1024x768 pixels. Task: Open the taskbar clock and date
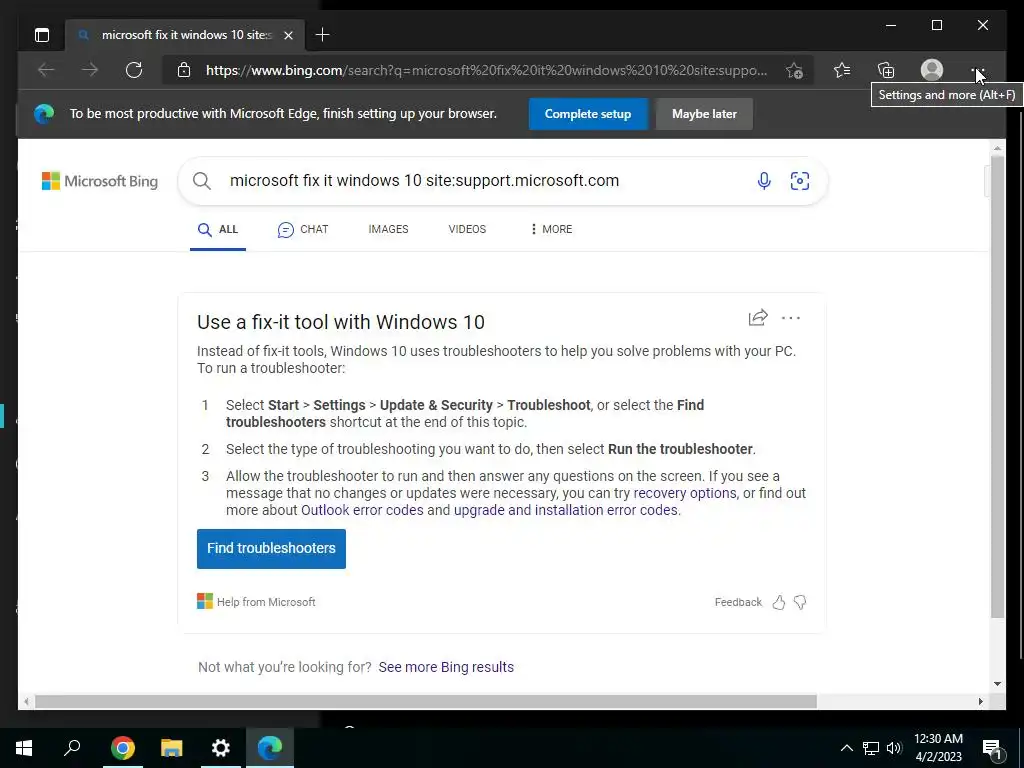(x=938, y=748)
